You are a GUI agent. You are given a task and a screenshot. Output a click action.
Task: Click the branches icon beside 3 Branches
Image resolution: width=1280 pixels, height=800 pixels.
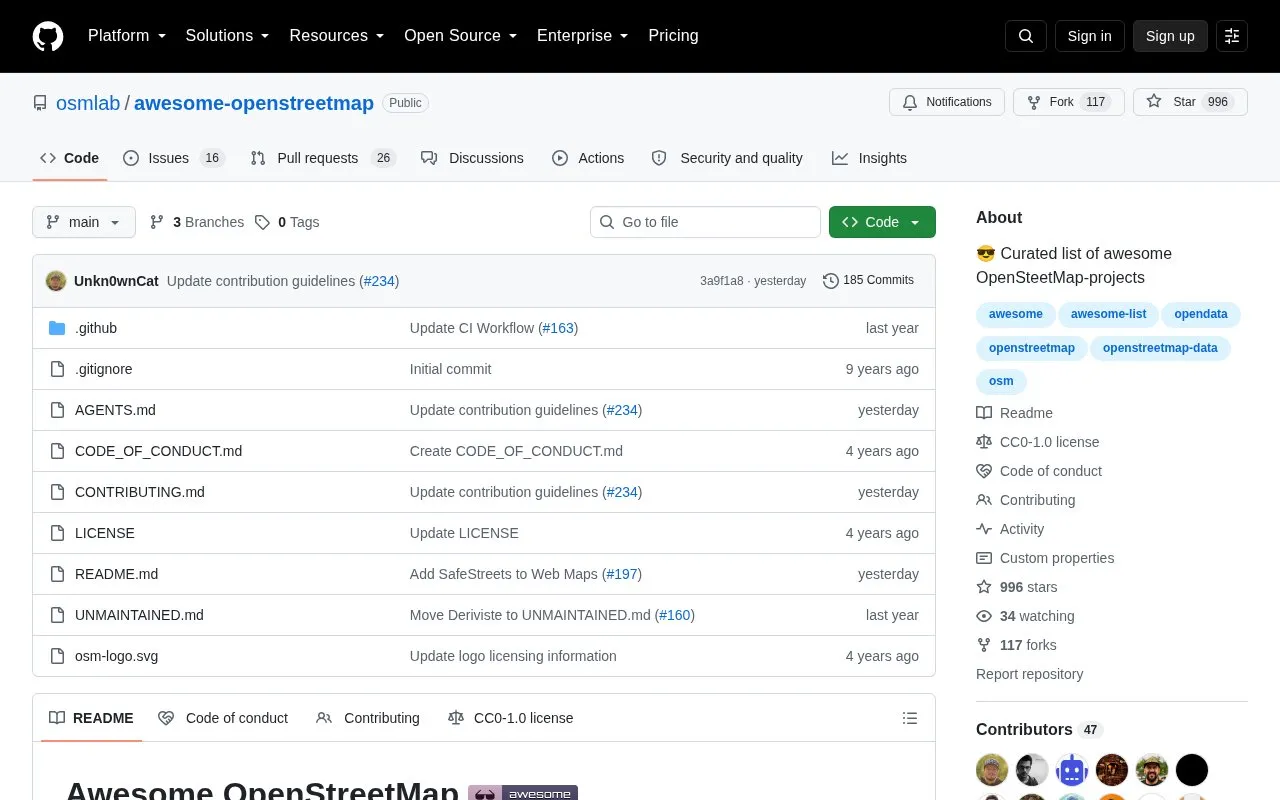click(157, 222)
